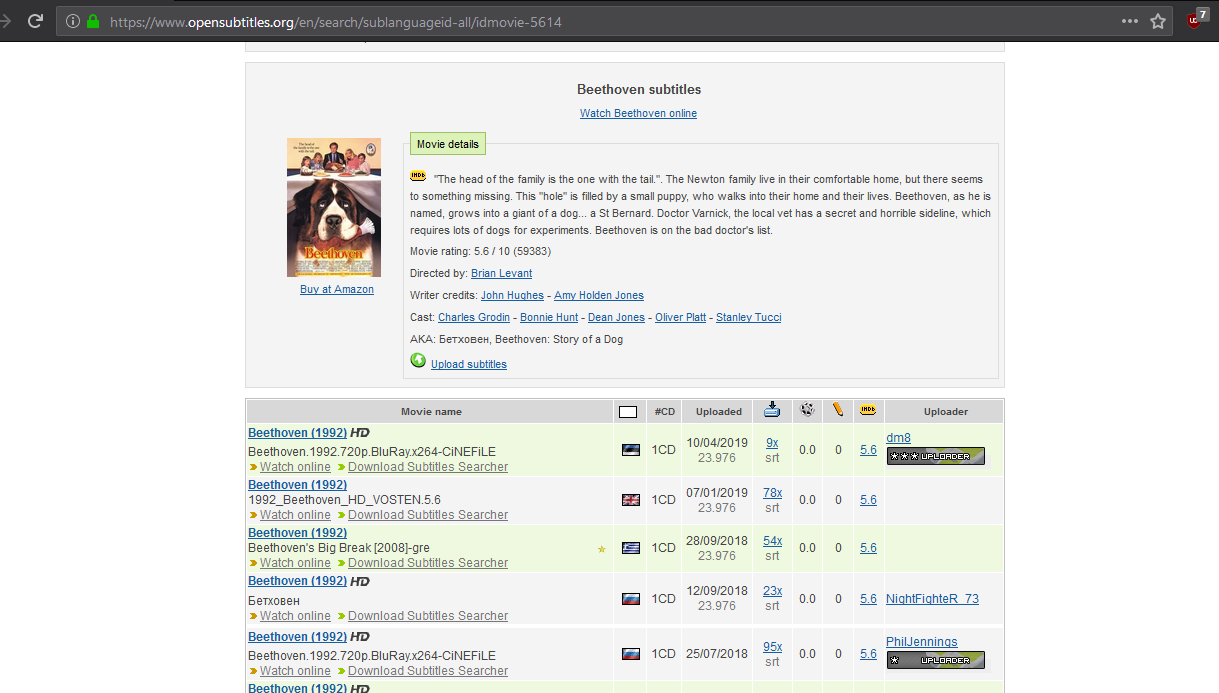The height and width of the screenshot is (693, 1219).
Task: Sort by movie reel rating column icon
Action: [807, 409]
